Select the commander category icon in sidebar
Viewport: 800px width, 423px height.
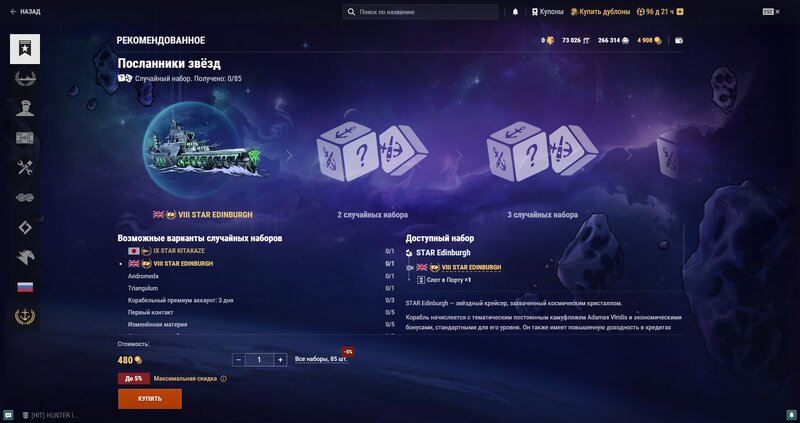point(25,108)
